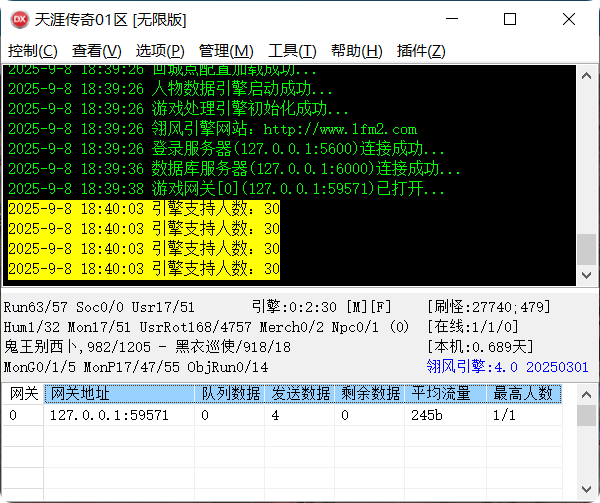Open the 选项(P) menu
The width and height of the screenshot is (600, 503).
coord(160,51)
